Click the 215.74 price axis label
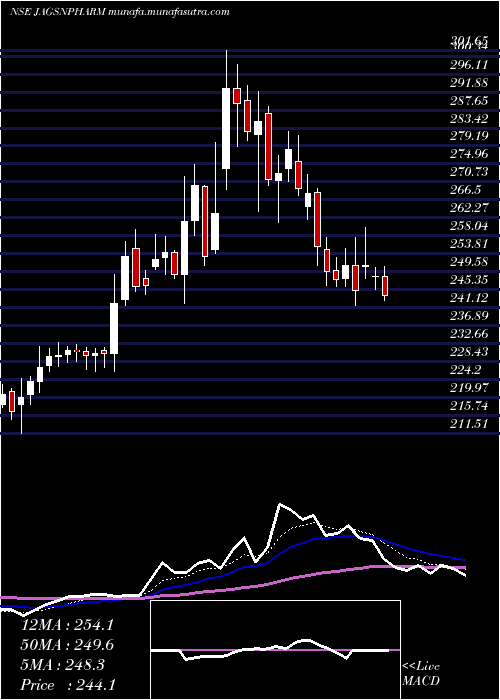 (469, 405)
